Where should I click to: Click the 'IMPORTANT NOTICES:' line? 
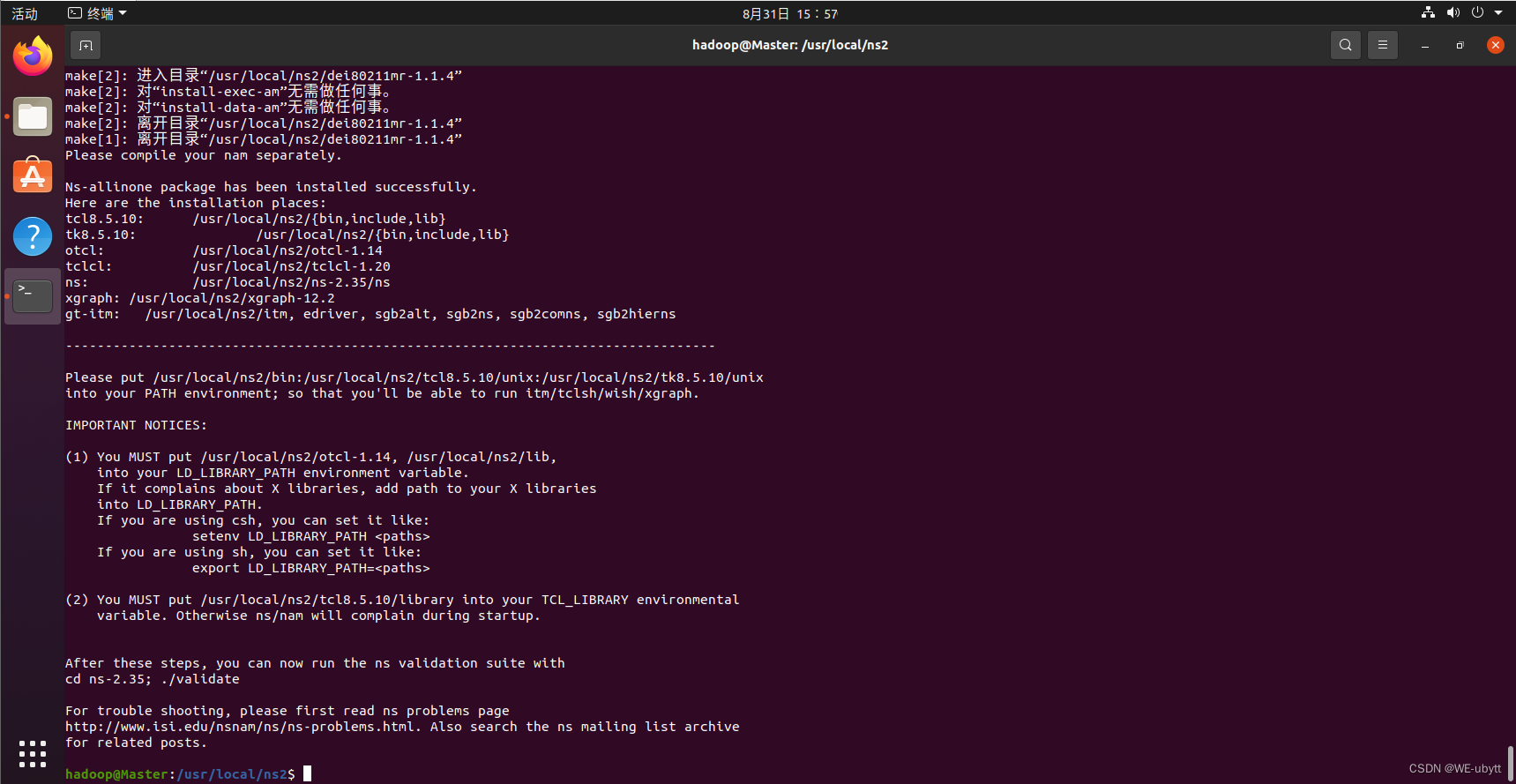pyautogui.click(x=136, y=425)
